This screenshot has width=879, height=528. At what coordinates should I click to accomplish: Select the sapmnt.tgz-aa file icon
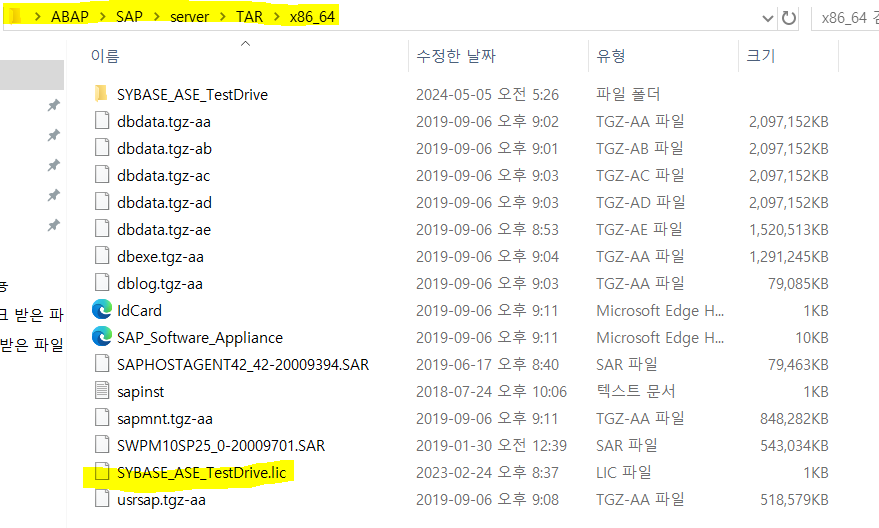102,418
